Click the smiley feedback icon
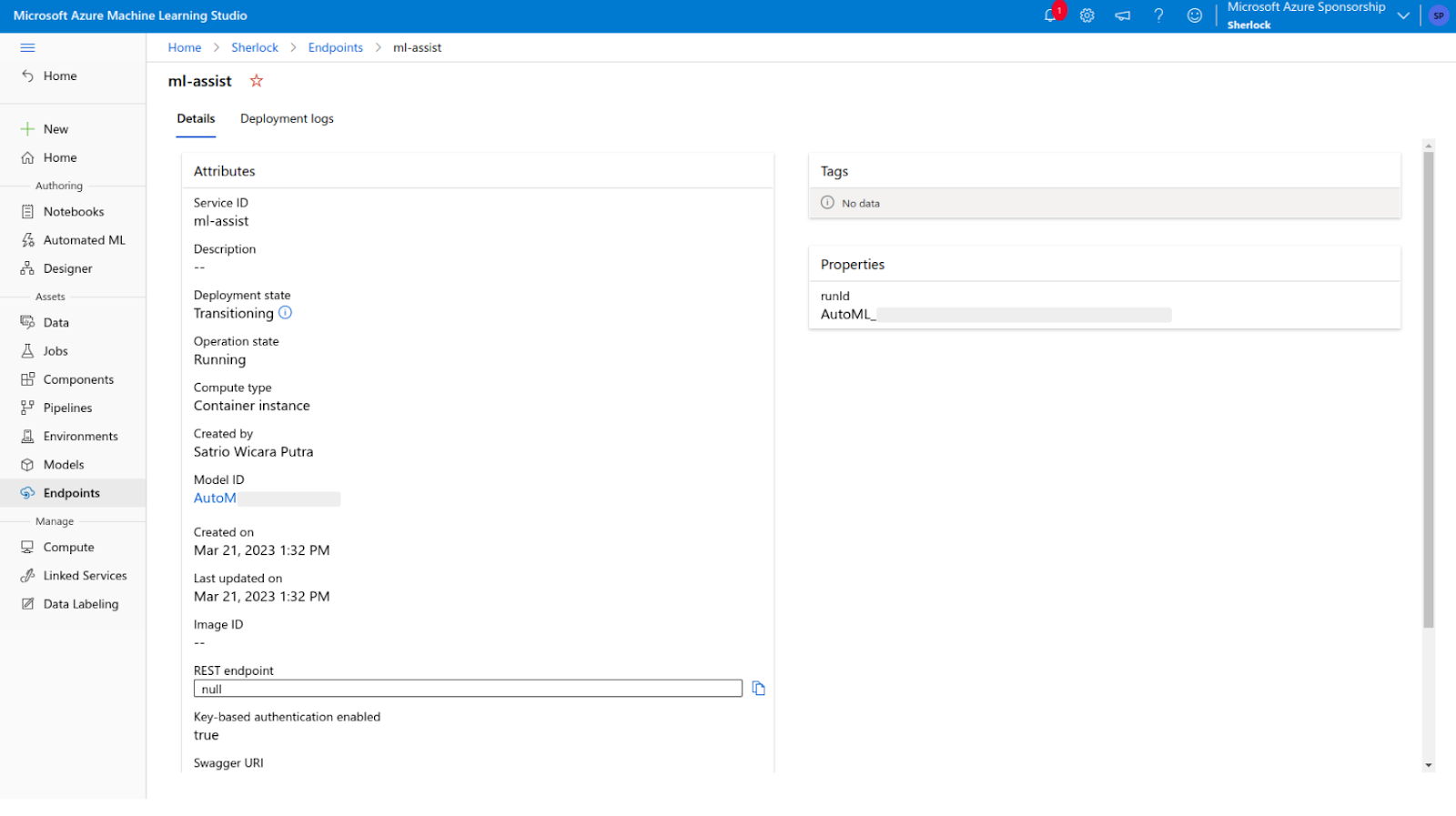Viewport: 1456px width, 816px height. 1195,15
